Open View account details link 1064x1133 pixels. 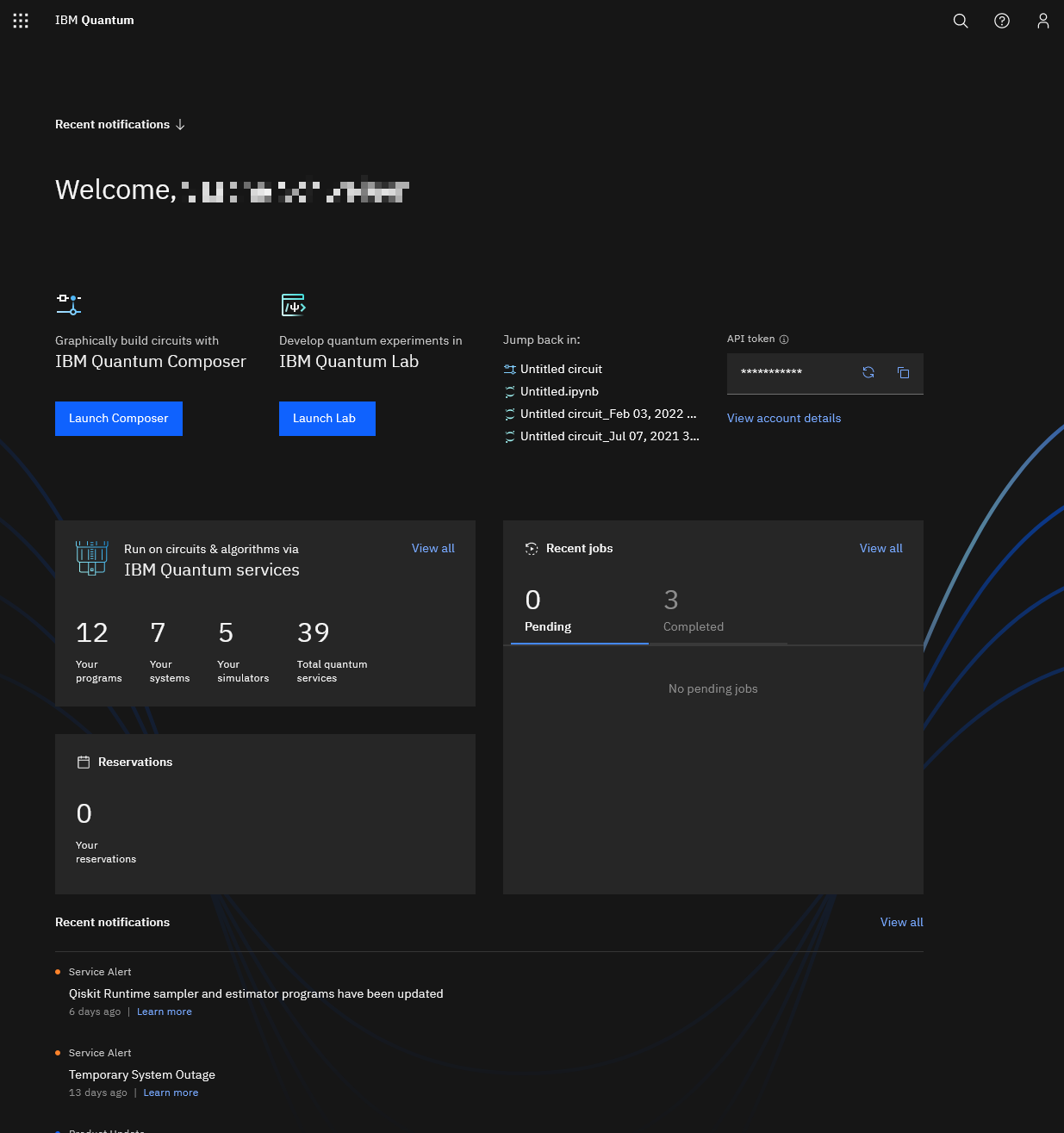[784, 419]
